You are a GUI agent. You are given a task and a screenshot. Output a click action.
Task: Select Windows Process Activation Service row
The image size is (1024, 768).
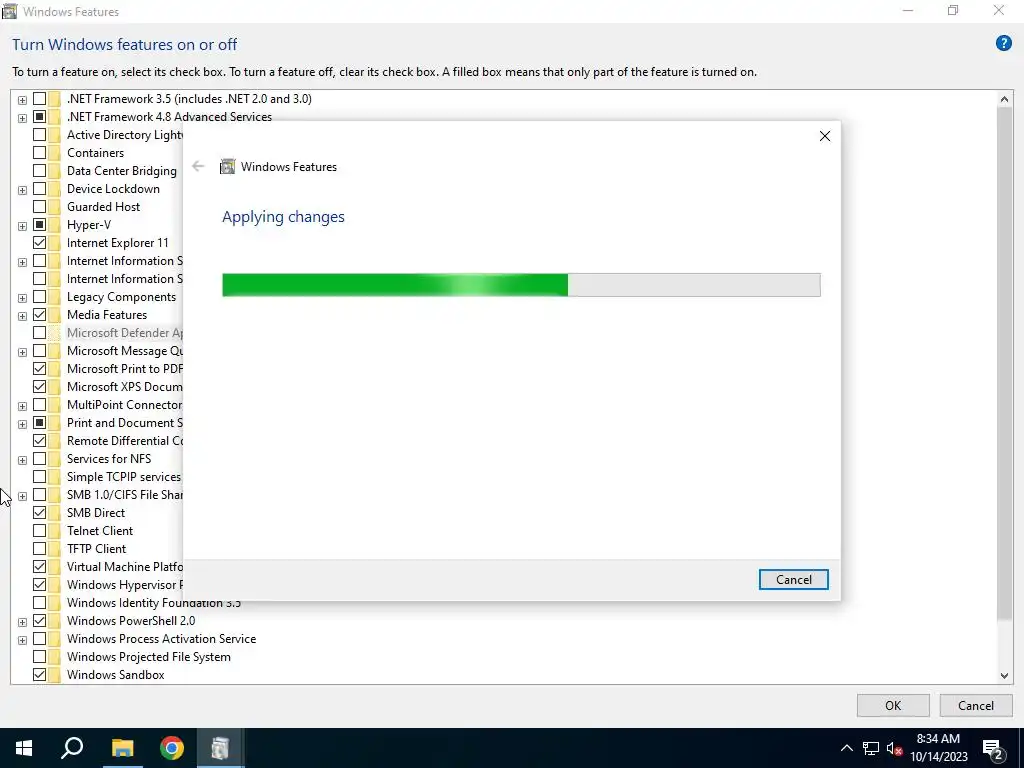click(161, 639)
